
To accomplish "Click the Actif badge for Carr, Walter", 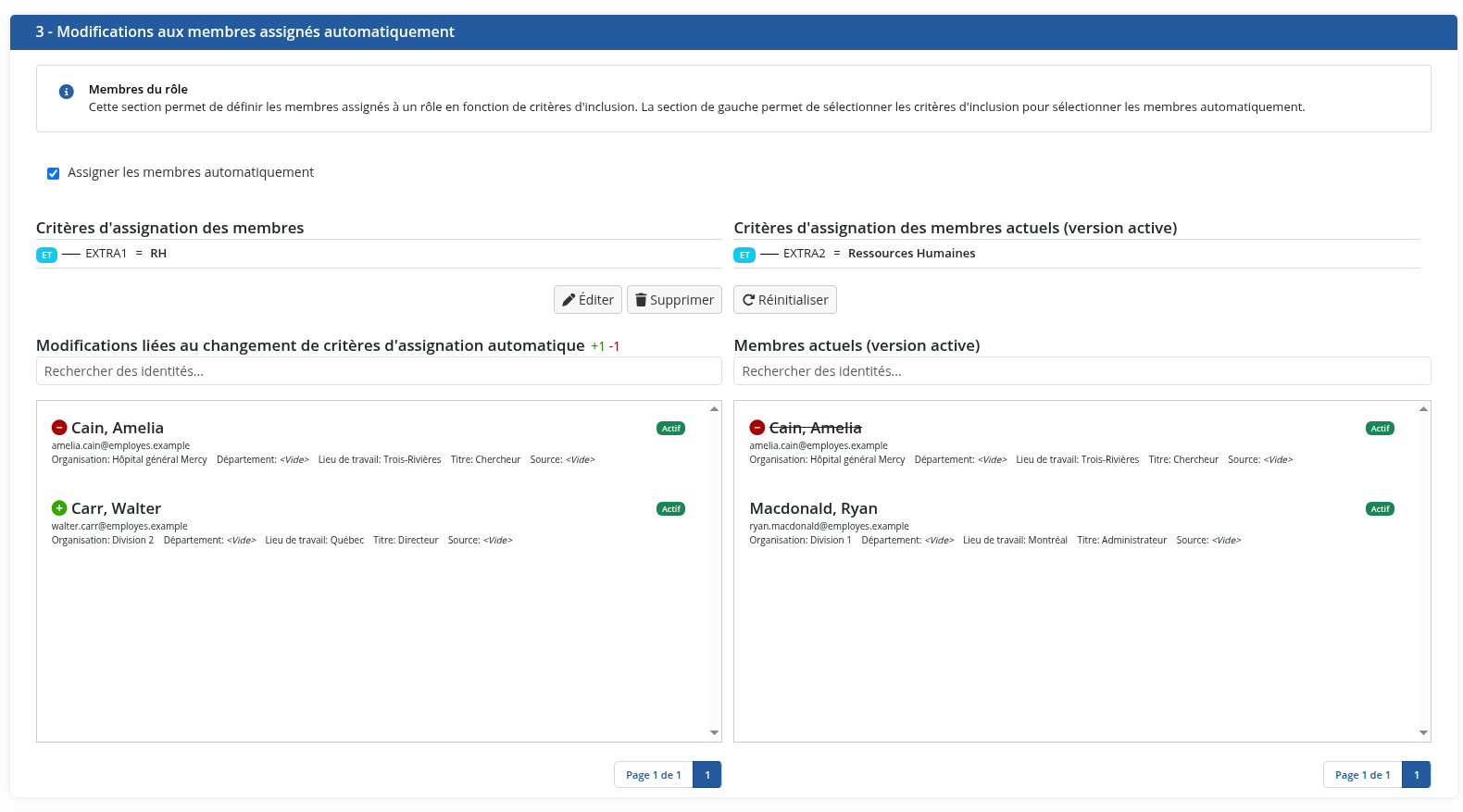I will point(671,509).
